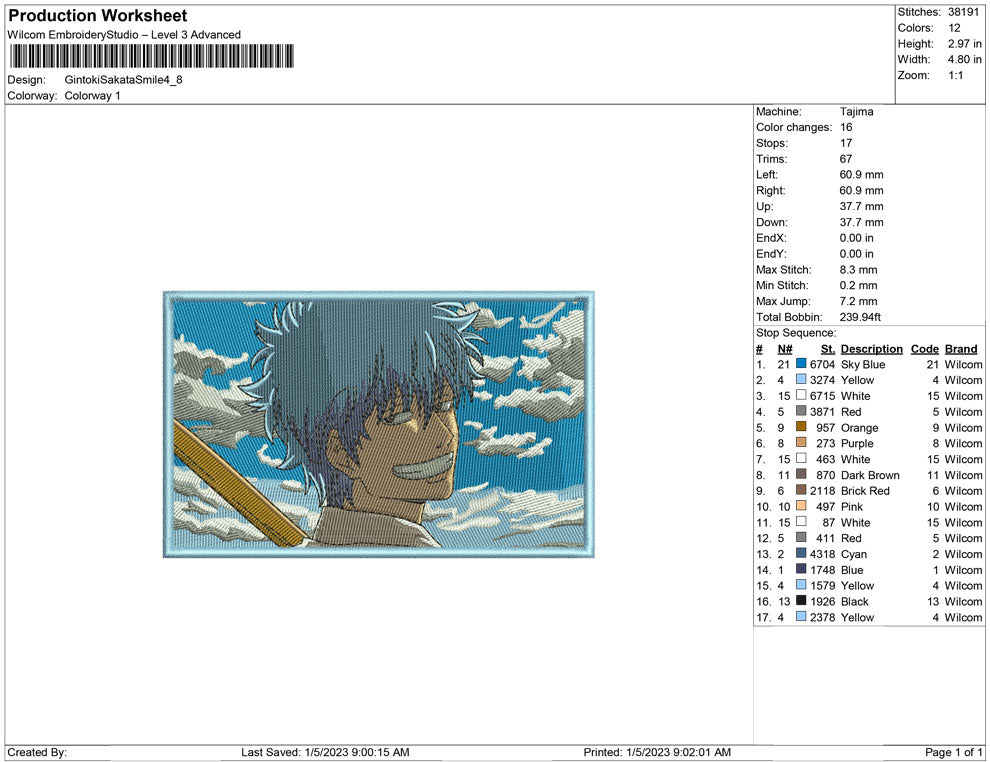Screen dimensions: 990x762
Task: Click the gray swatch beside stitch count 411
Action: pyautogui.click(x=801, y=537)
